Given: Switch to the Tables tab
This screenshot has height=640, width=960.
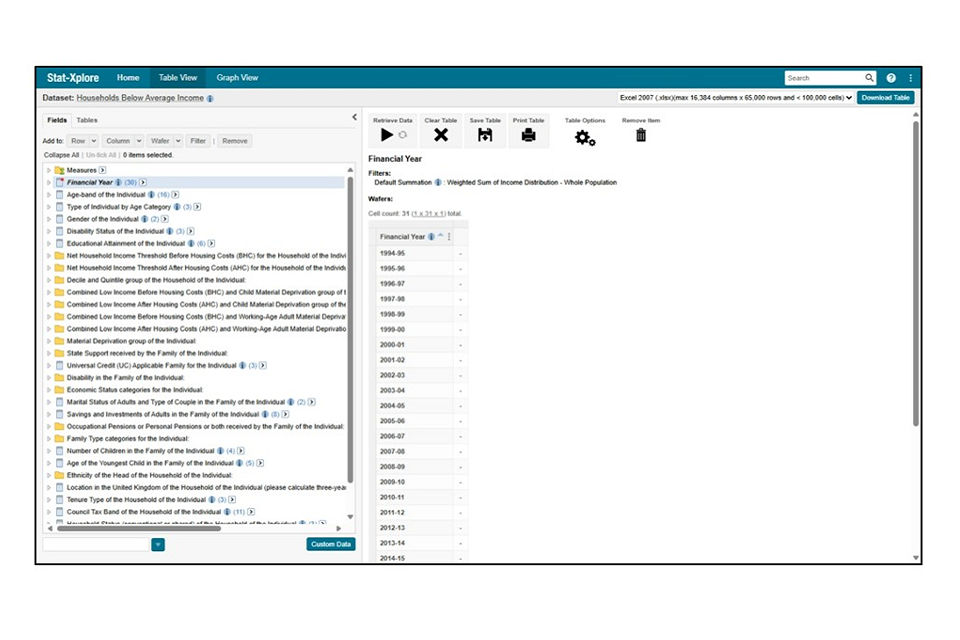Looking at the screenshot, I should pyautogui.click(x=87, y=120).
